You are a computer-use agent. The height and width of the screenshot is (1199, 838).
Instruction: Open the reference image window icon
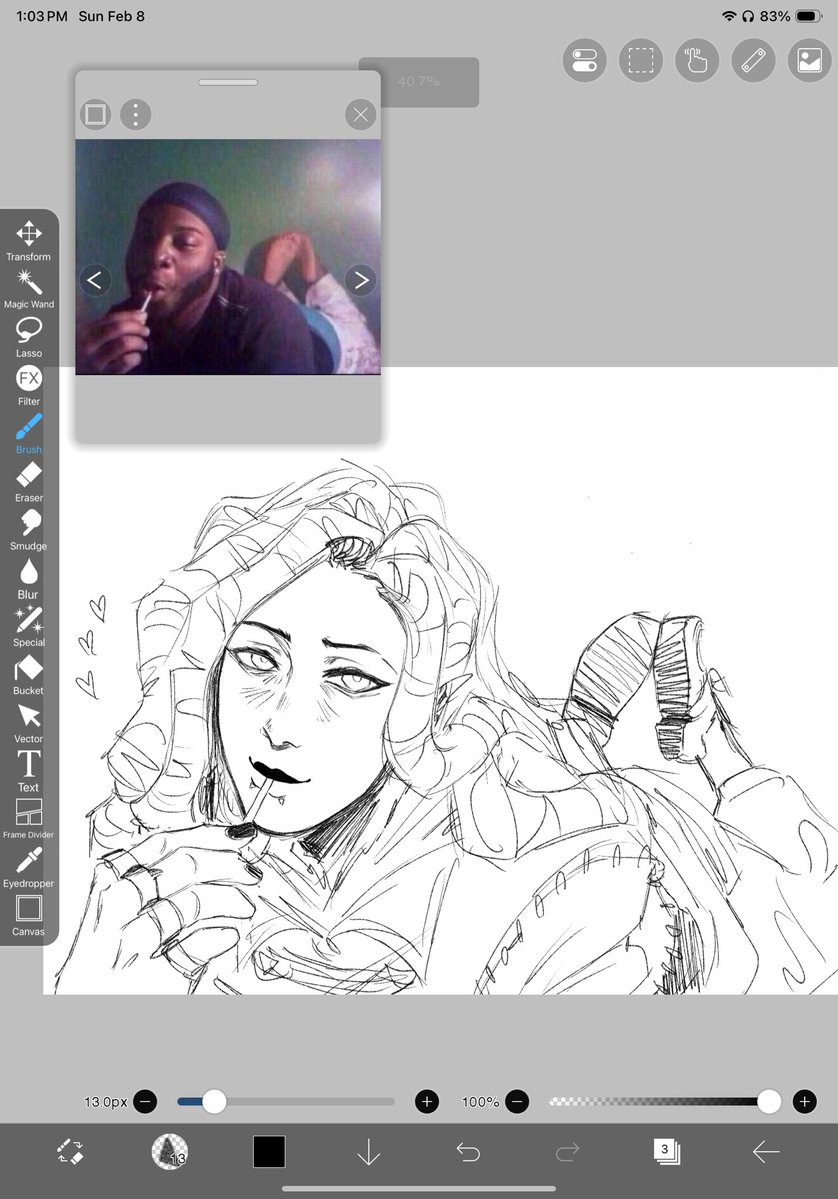809,60
